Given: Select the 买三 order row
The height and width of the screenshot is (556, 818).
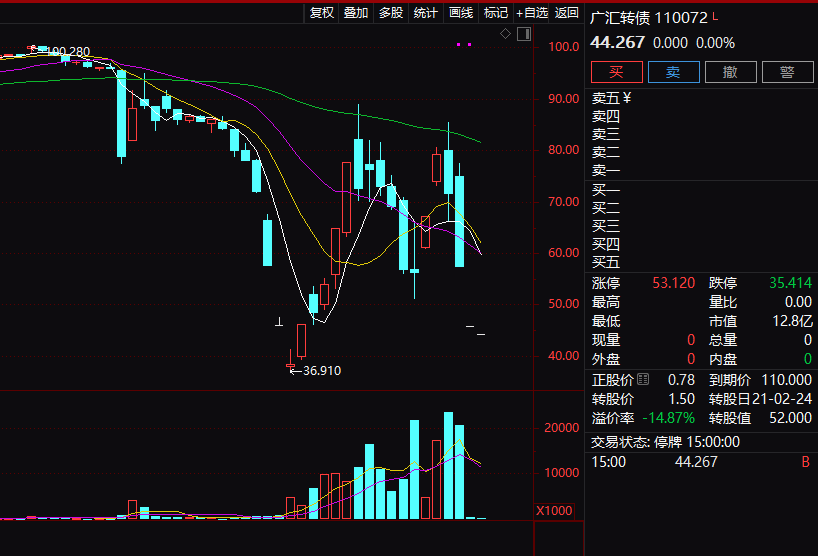Looking at the screenshot, I should (702, 226).
